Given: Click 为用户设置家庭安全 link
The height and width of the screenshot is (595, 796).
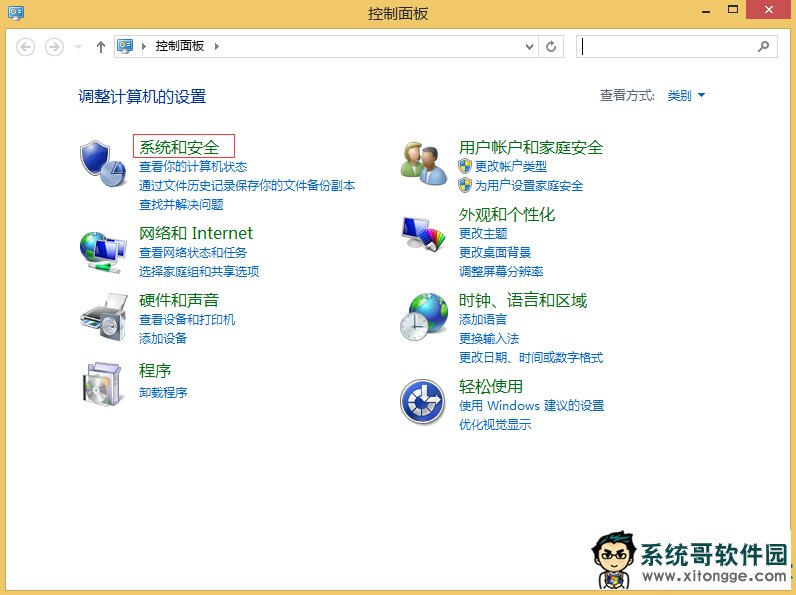Looking at the screenshot, I should tap(529, 185).
